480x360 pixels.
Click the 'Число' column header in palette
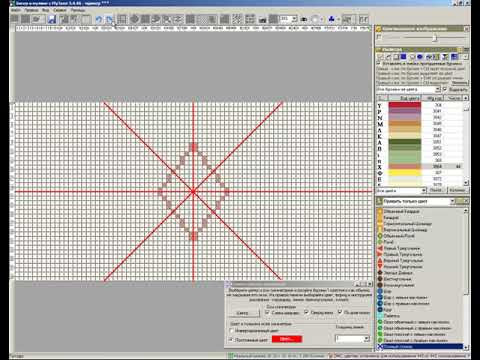pos(454,98)
